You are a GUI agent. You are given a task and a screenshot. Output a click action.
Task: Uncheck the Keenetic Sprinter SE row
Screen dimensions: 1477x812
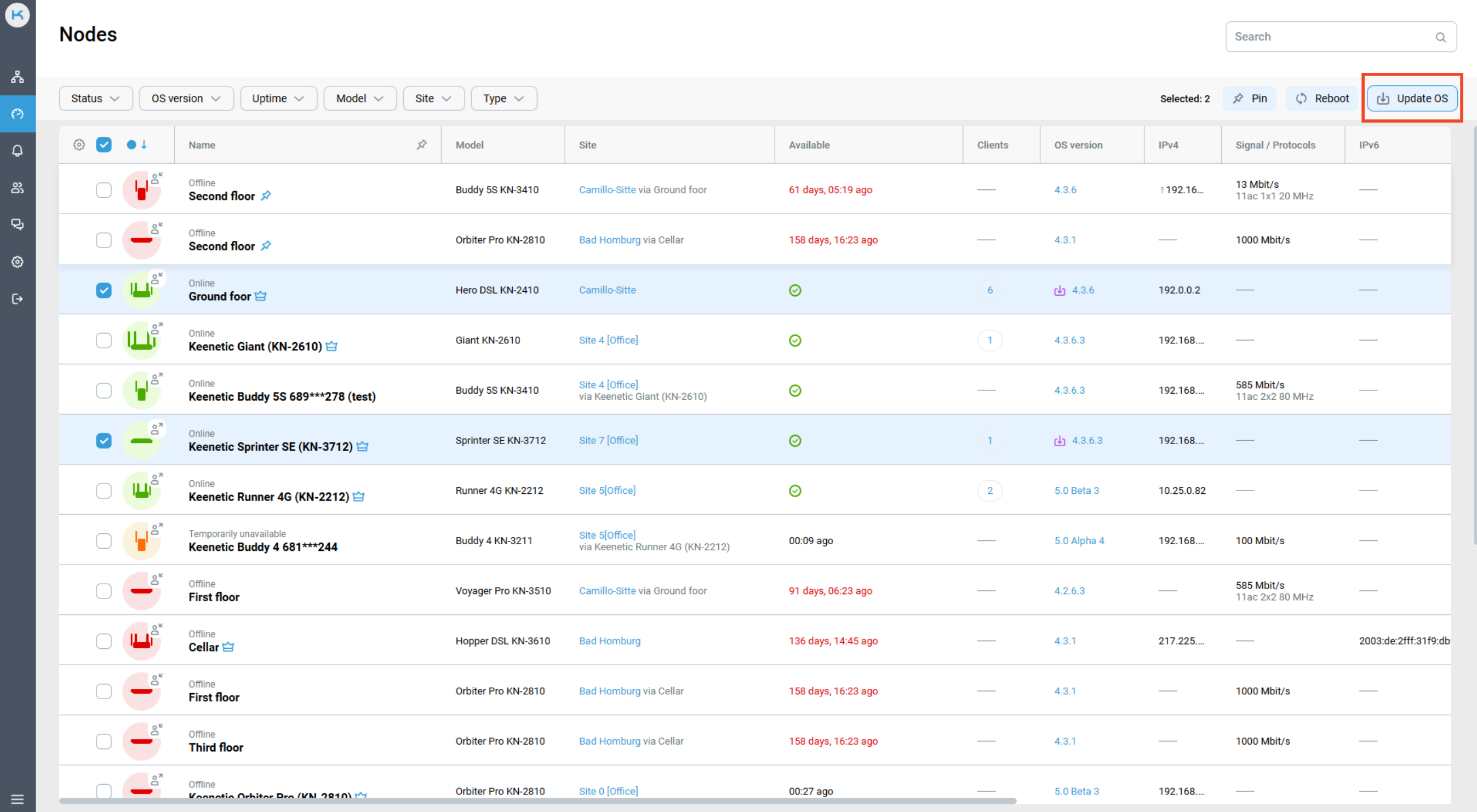tap(104, 440)
